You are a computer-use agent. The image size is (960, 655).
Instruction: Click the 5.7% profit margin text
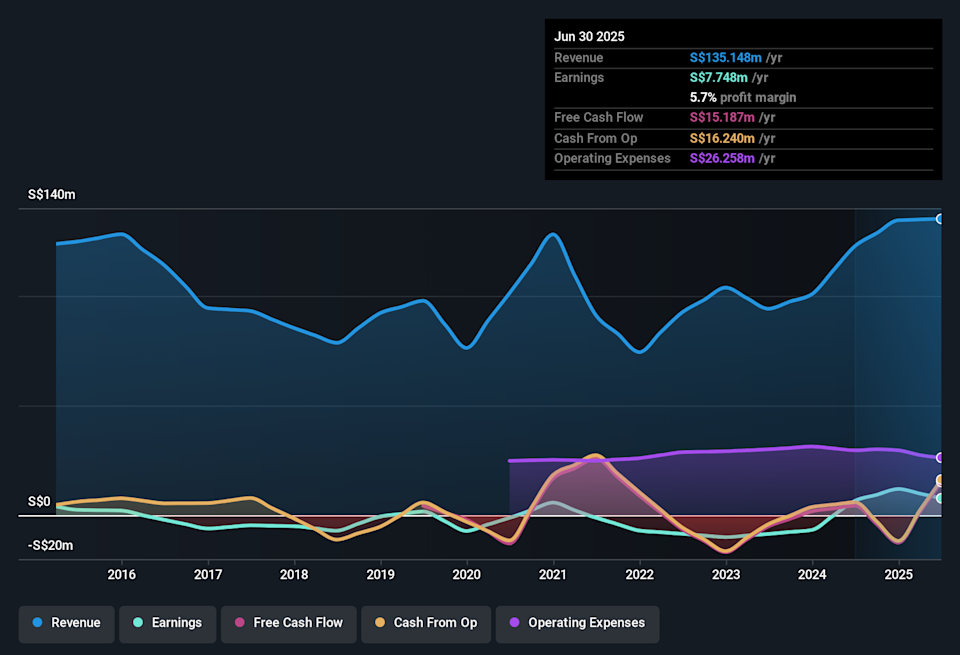tap(743, 97)
